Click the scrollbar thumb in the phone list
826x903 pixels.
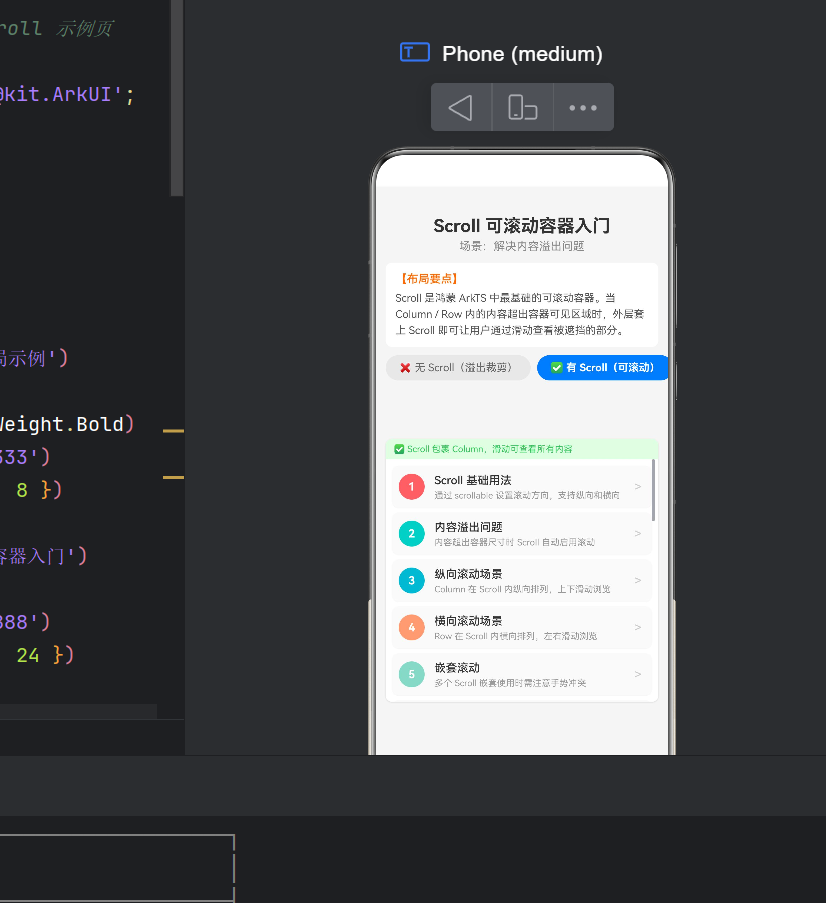653,490
